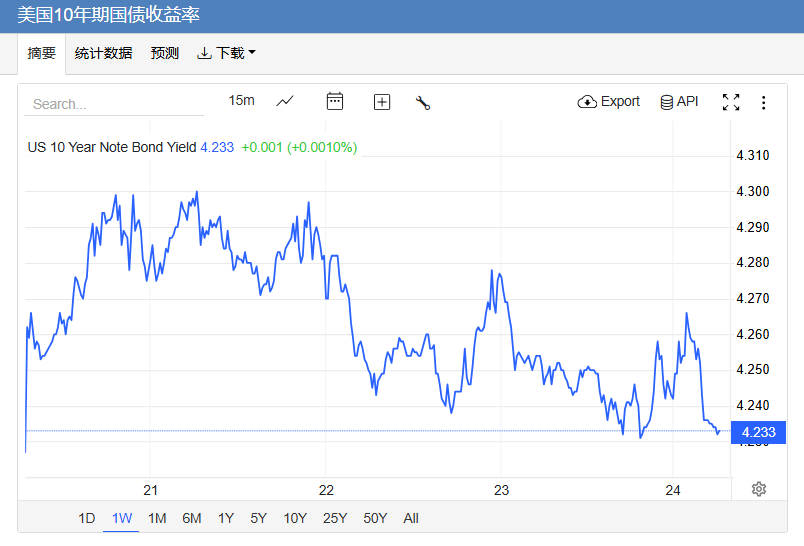Choose the 10Y time range
The height and width of the screenshot is (546, 804).
point(295,518)
